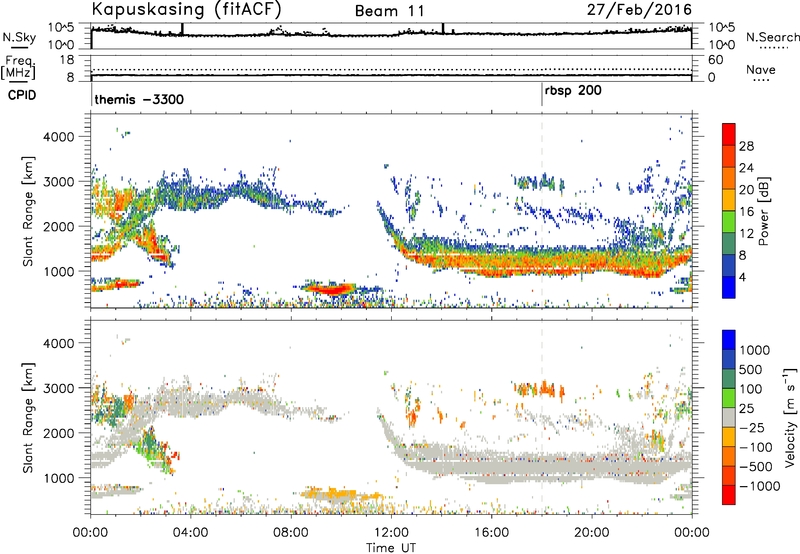The width and height of the screenshot is (800, 554).
Task: Click the 2000 range tick in Power panel
Action: [59, 226]
